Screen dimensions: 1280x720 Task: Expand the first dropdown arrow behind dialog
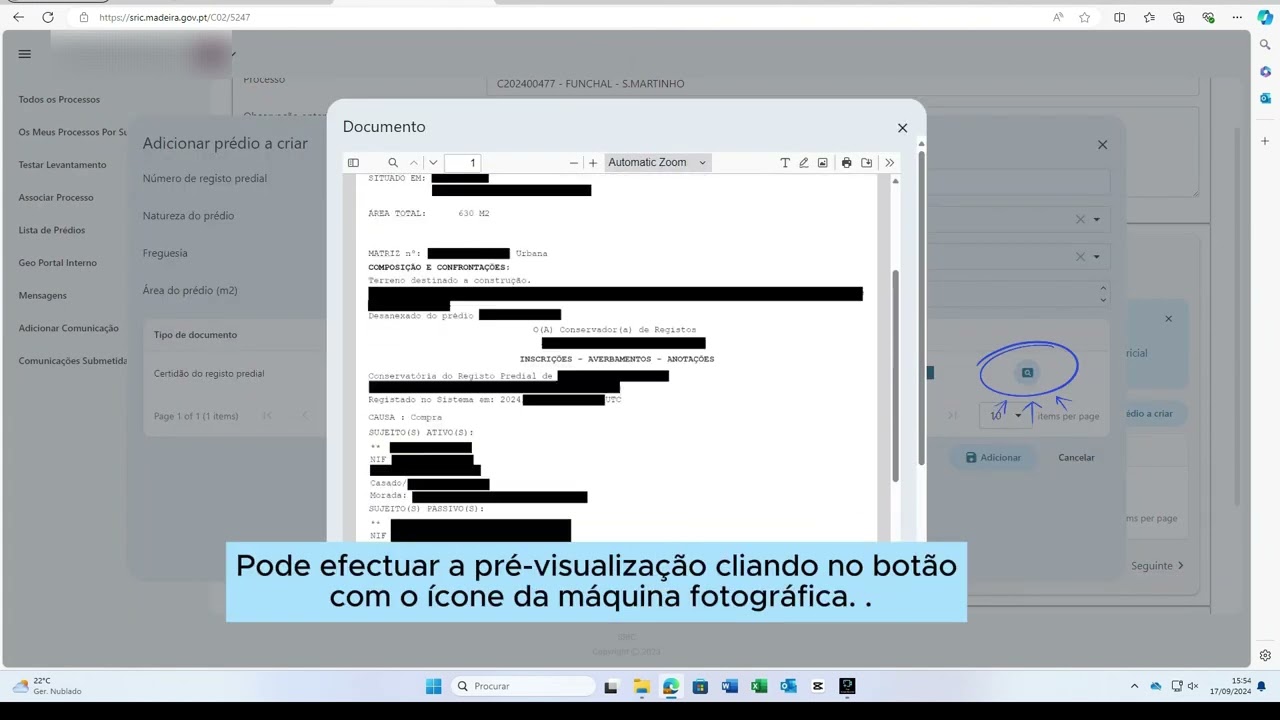(1096, 219)
